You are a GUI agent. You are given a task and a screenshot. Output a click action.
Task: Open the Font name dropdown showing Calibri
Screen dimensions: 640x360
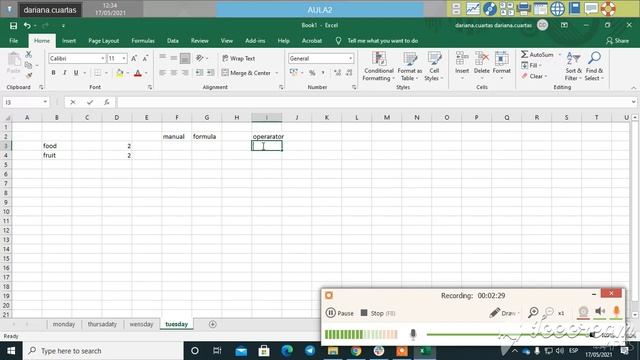point(103,59)
